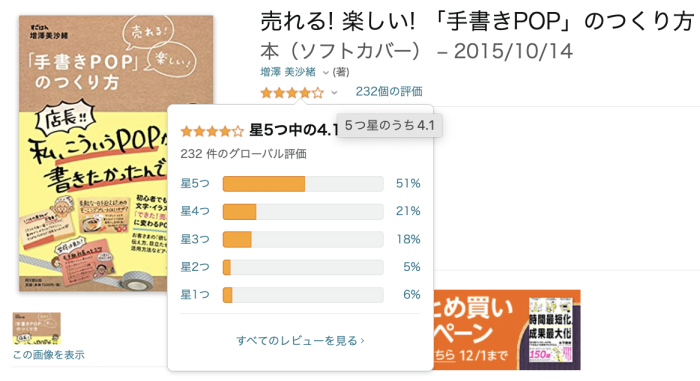Viewport: 700px width, 381px height.
Task: Click the main book cover image
Action: [116, 153]
